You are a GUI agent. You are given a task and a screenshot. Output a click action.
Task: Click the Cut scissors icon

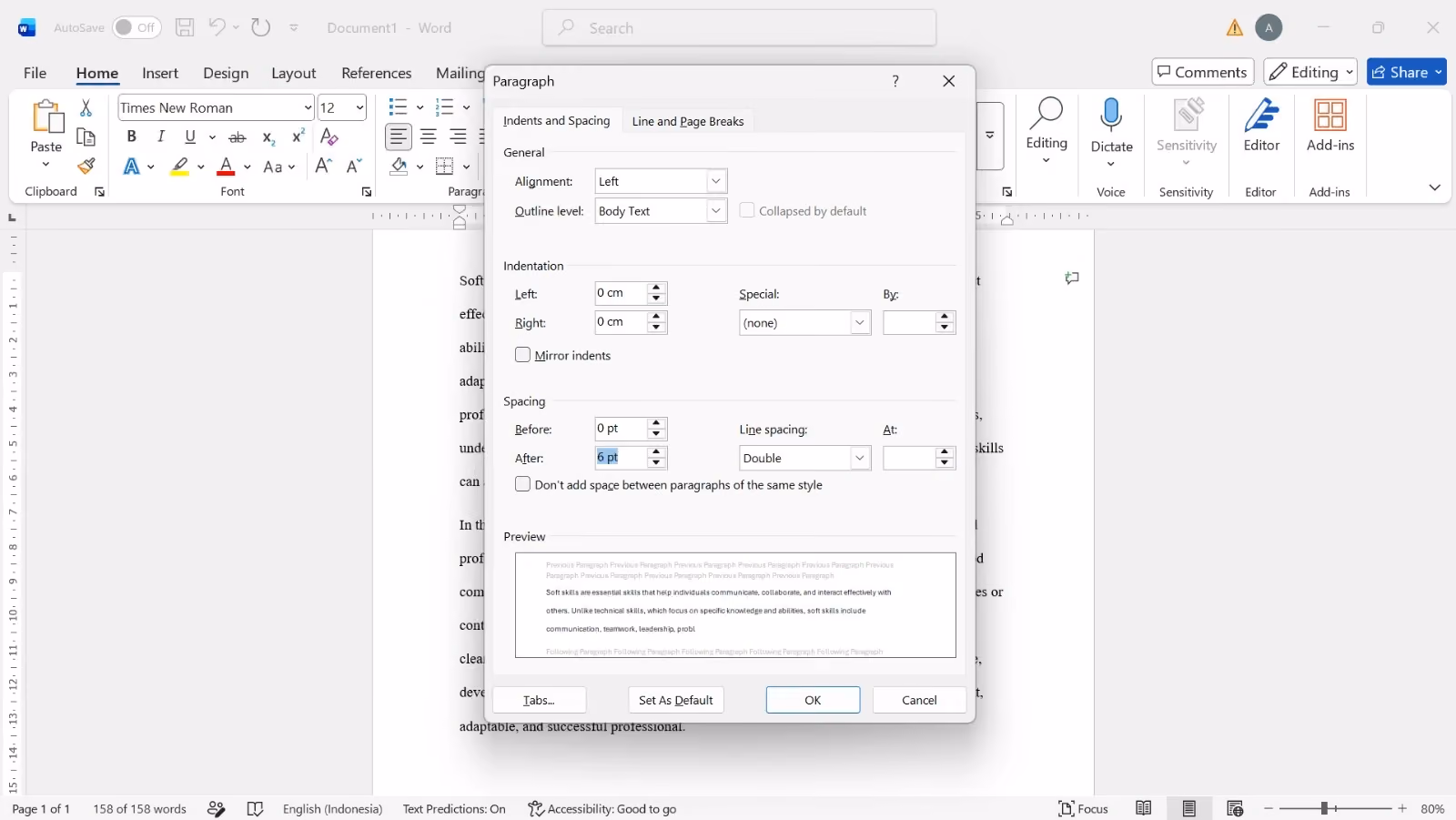pos(86,108)
